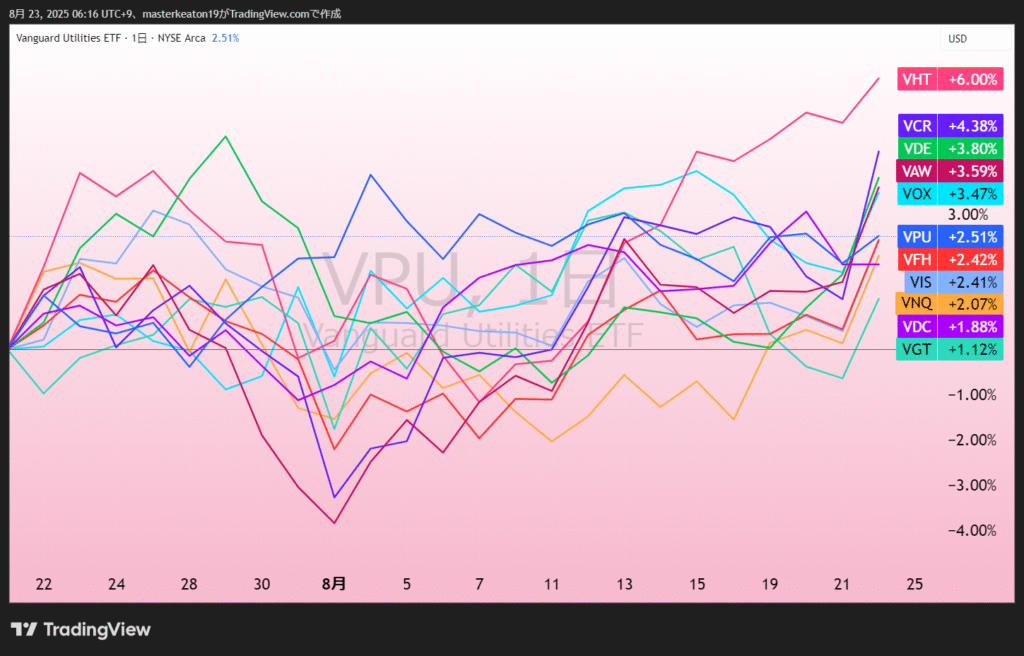The image size is (1024, 656).
Task: Click the 24 date on the time axis
Action: point(116,583)
